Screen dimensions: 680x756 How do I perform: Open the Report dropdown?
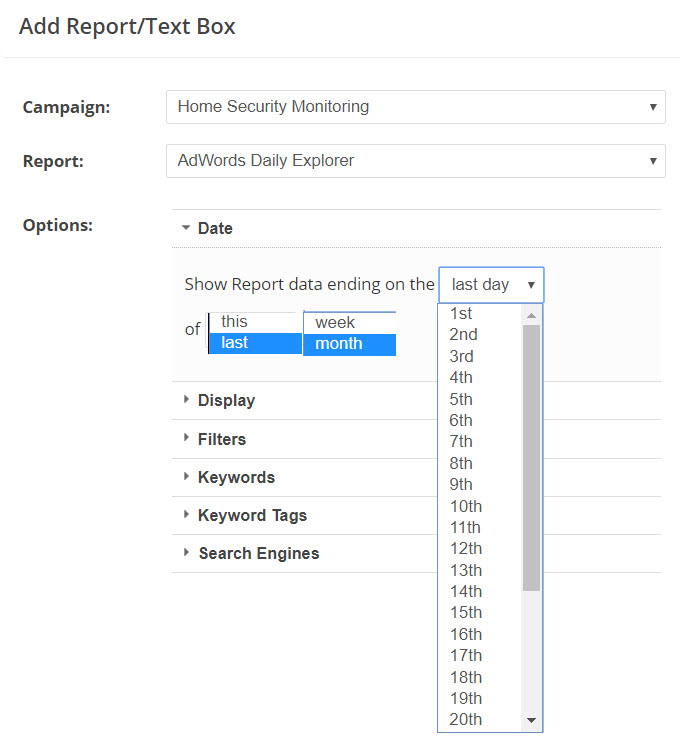point(415,161)
